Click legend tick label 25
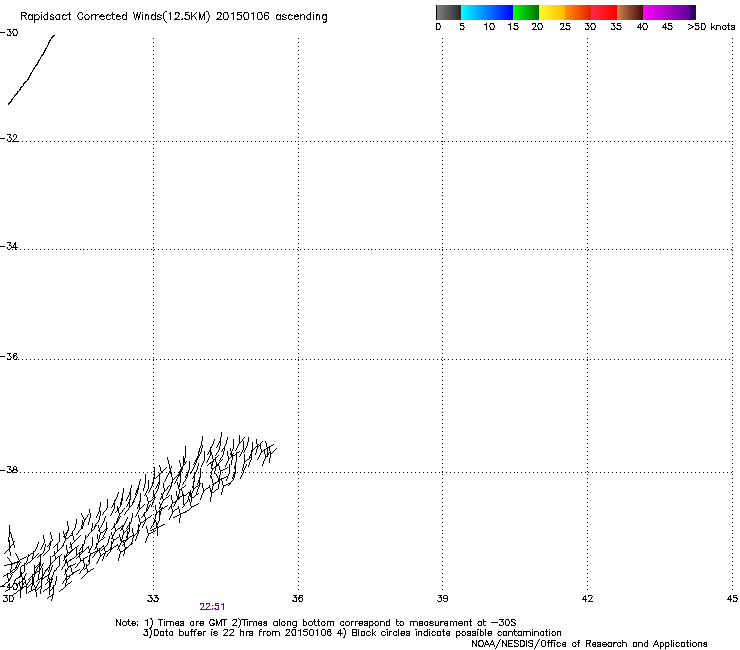 coord(565,27)
